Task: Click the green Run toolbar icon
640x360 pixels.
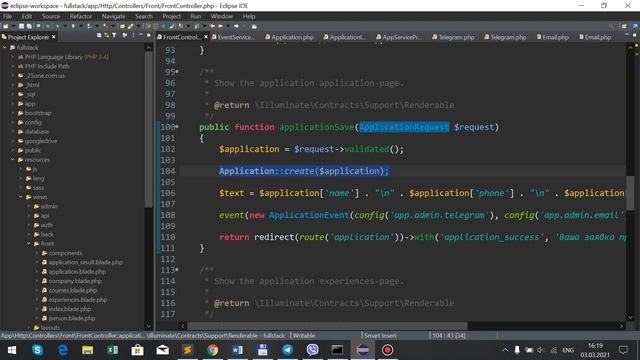Action: 73,26
